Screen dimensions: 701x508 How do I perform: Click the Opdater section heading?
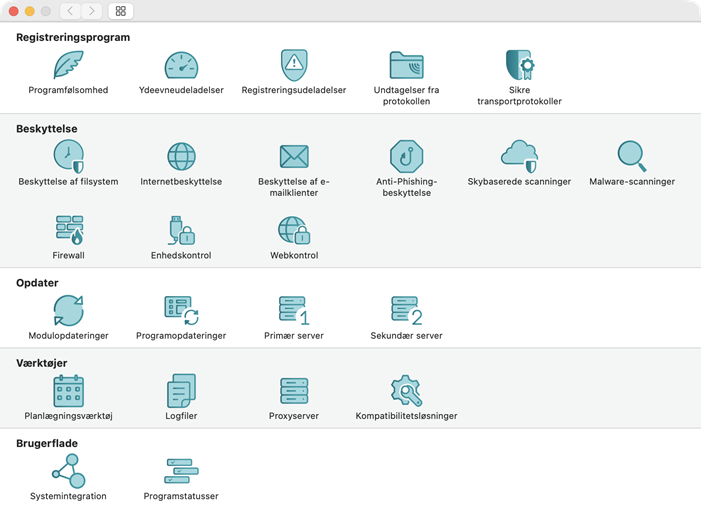(37, 283)
